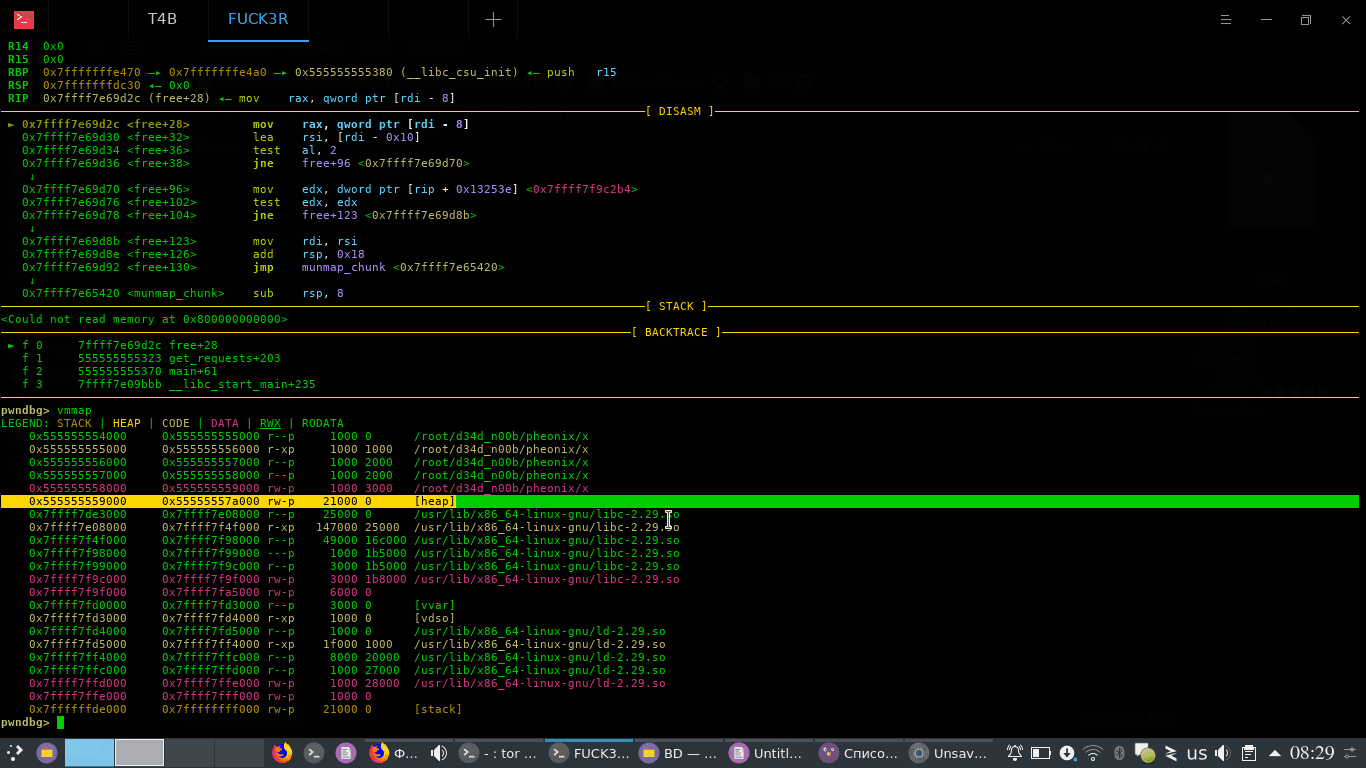
Task: Click the Bluetooth tray icon
Action: 1119,753
